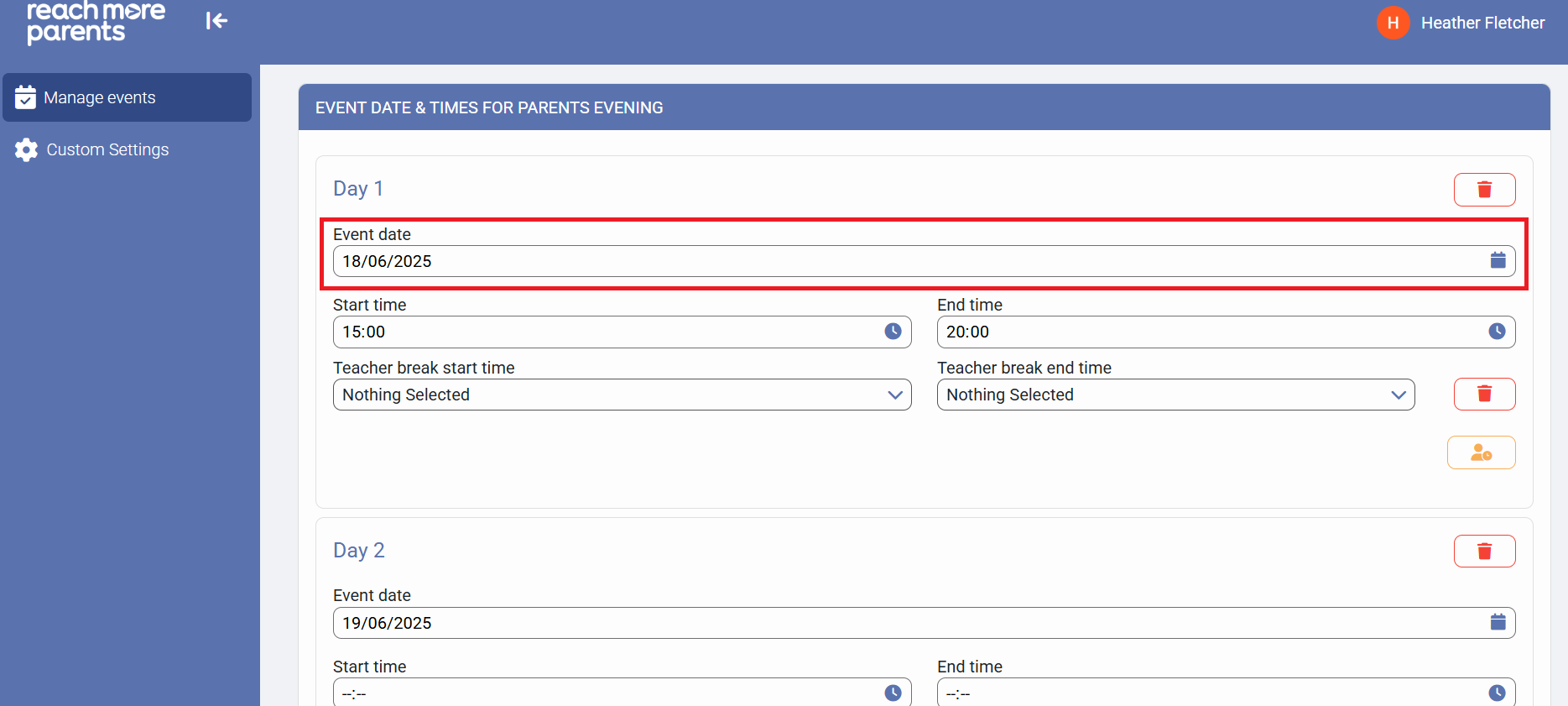Screen dimensions: 1568x706
Task: Open the Day 1 event date calendar picker
Action: 1498,261
